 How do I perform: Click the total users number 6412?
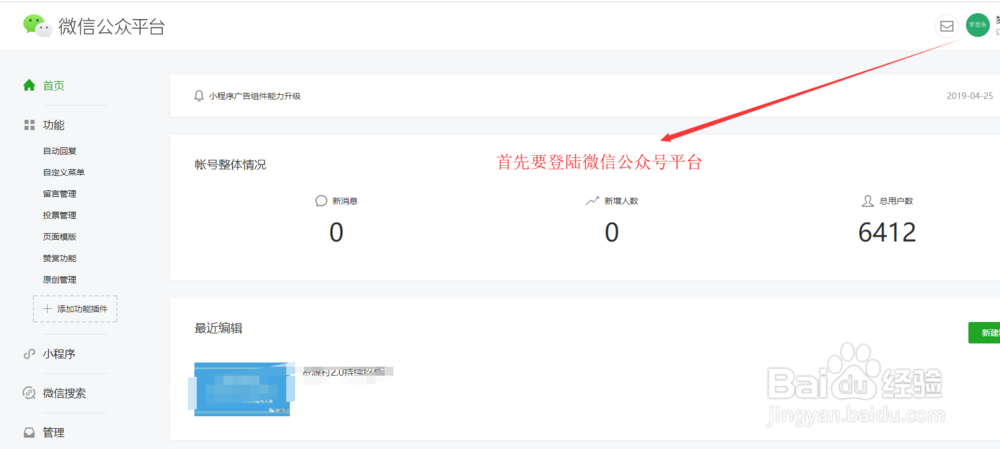pyautogui.click(x=887, y=233)
